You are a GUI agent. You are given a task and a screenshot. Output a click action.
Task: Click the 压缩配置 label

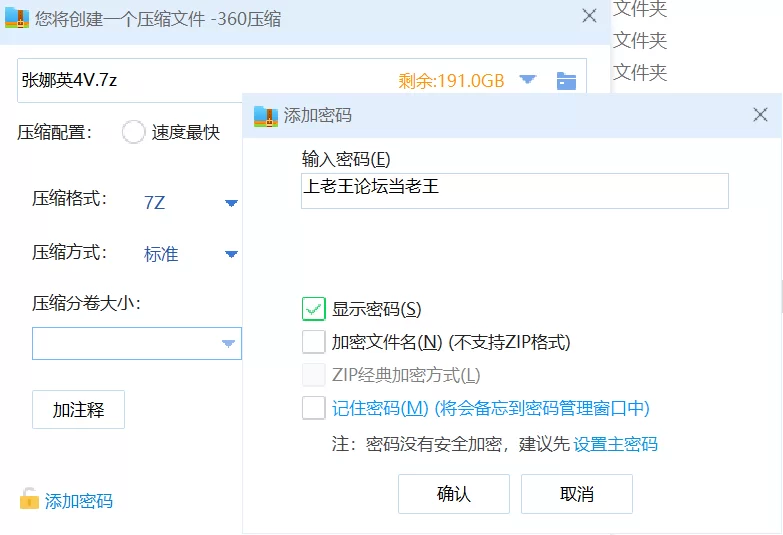point(54,132)
